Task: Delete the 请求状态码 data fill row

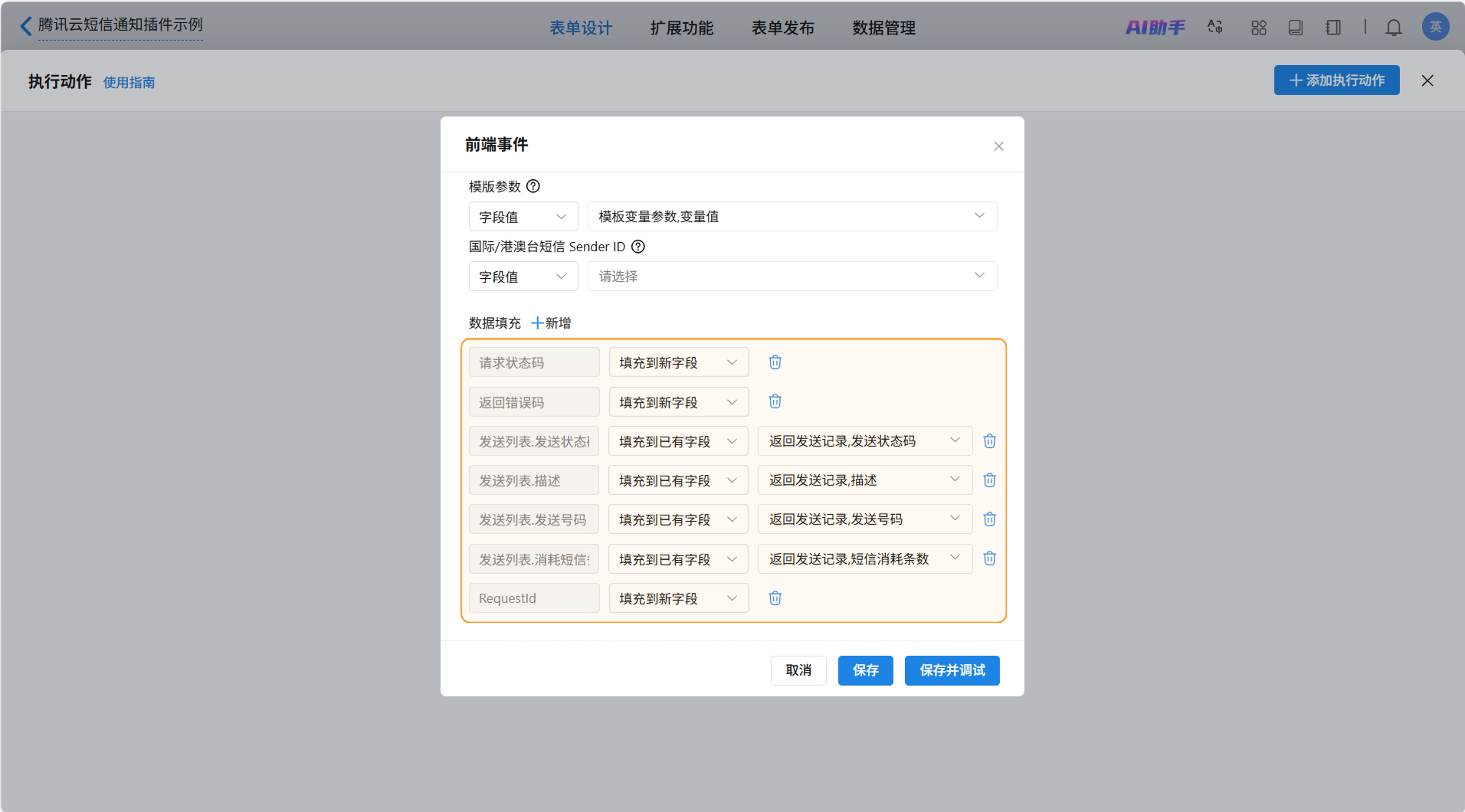Action: point(774,362)
